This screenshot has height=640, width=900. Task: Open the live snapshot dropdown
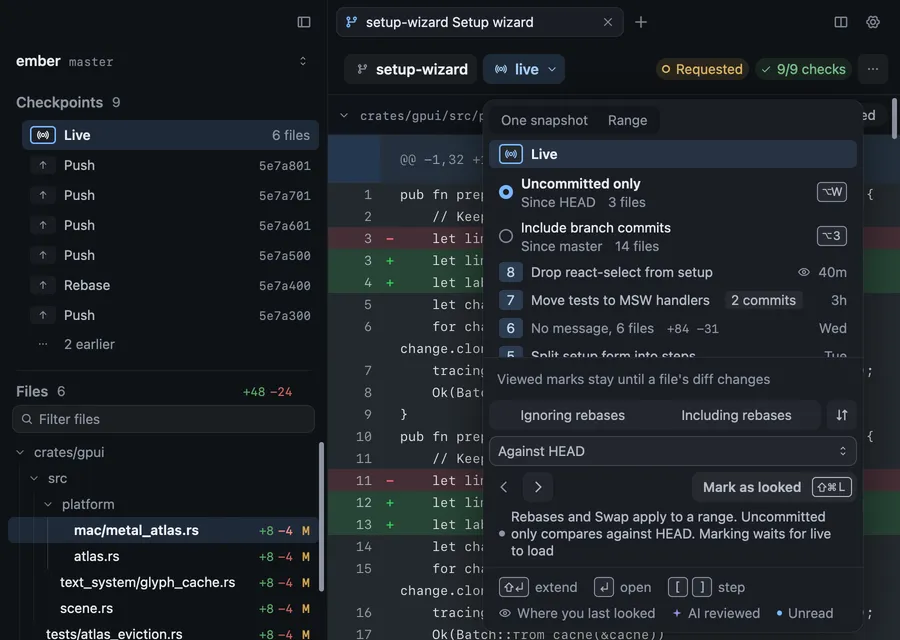tap(524, 69)
